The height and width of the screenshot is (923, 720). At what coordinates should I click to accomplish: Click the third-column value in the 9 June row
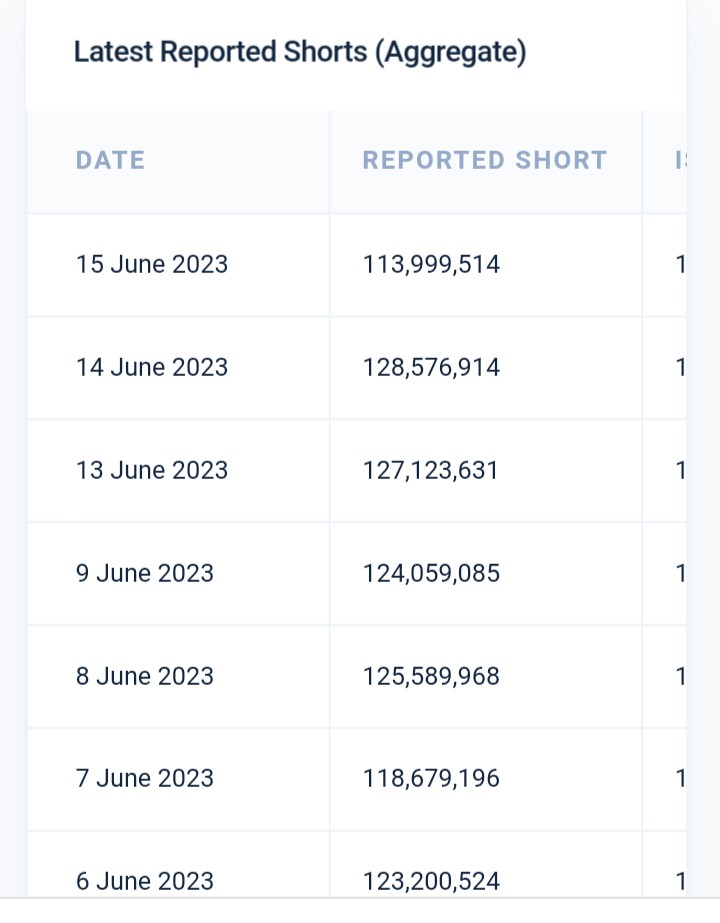coord(680,574)
